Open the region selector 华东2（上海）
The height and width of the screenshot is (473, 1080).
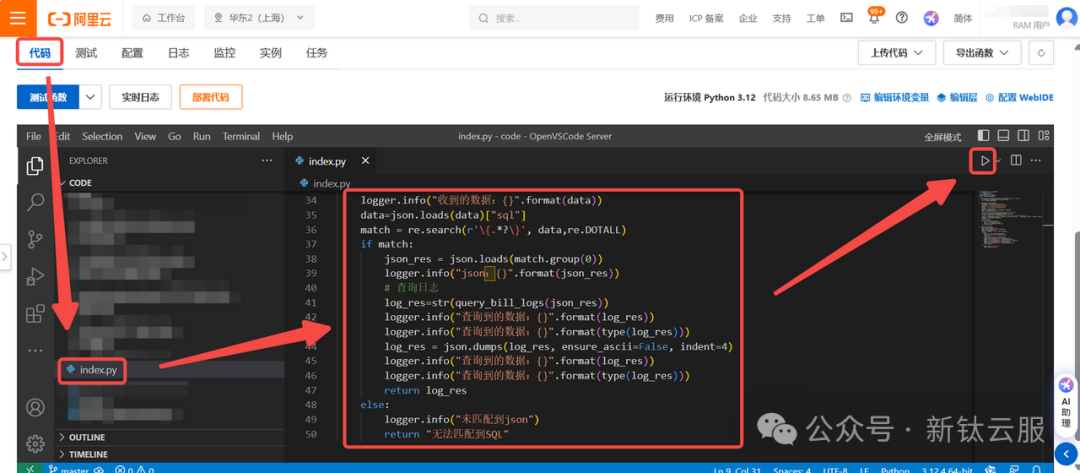click(259, 18)
